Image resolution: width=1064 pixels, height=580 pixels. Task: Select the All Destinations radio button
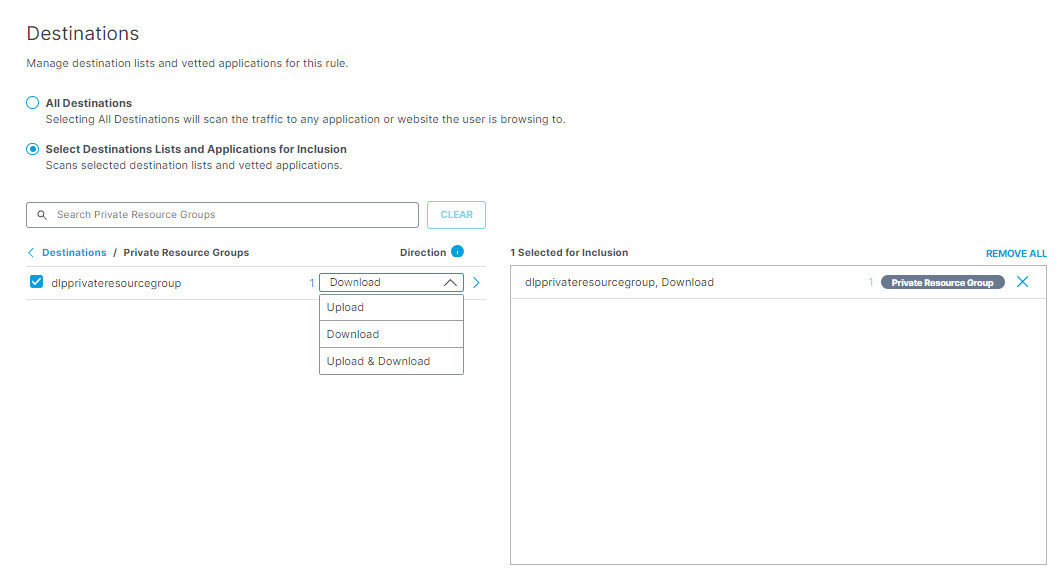tap(33, 103)
